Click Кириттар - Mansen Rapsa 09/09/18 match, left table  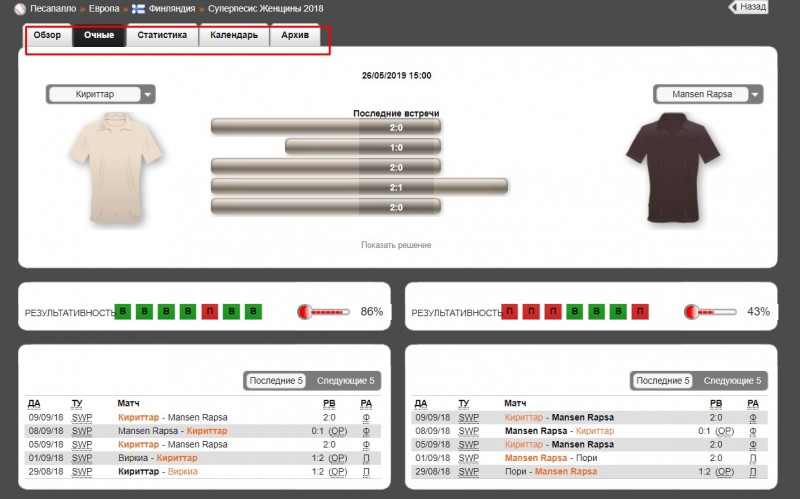[x=172, y=417]
